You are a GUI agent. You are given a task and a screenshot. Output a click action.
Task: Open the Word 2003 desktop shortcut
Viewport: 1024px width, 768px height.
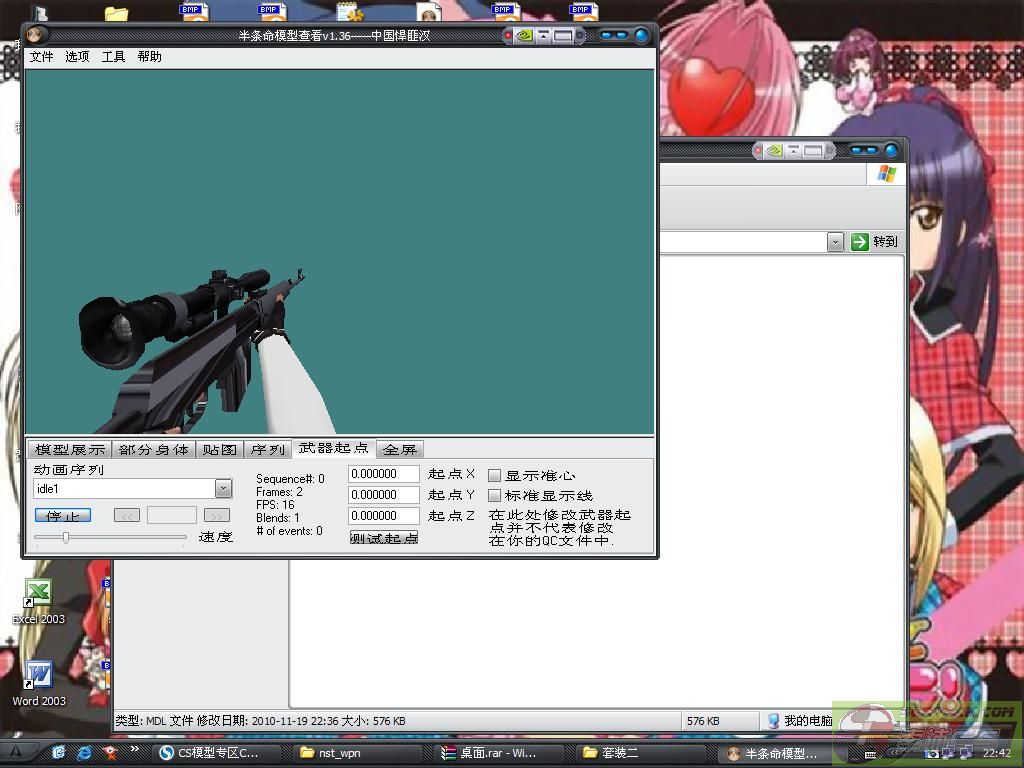point(38,675)
